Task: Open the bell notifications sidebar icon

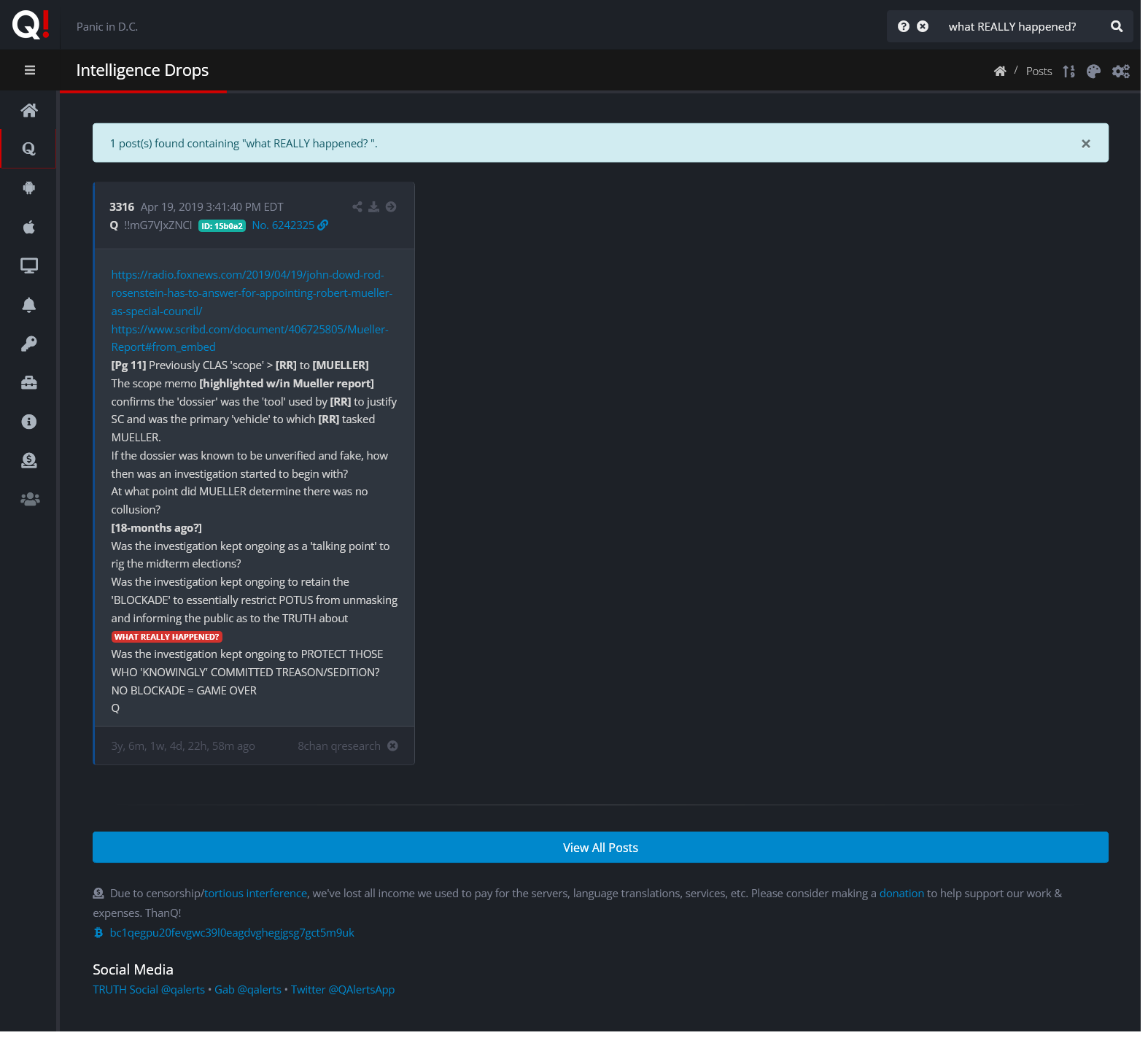Action: click(x=29, y=305)
